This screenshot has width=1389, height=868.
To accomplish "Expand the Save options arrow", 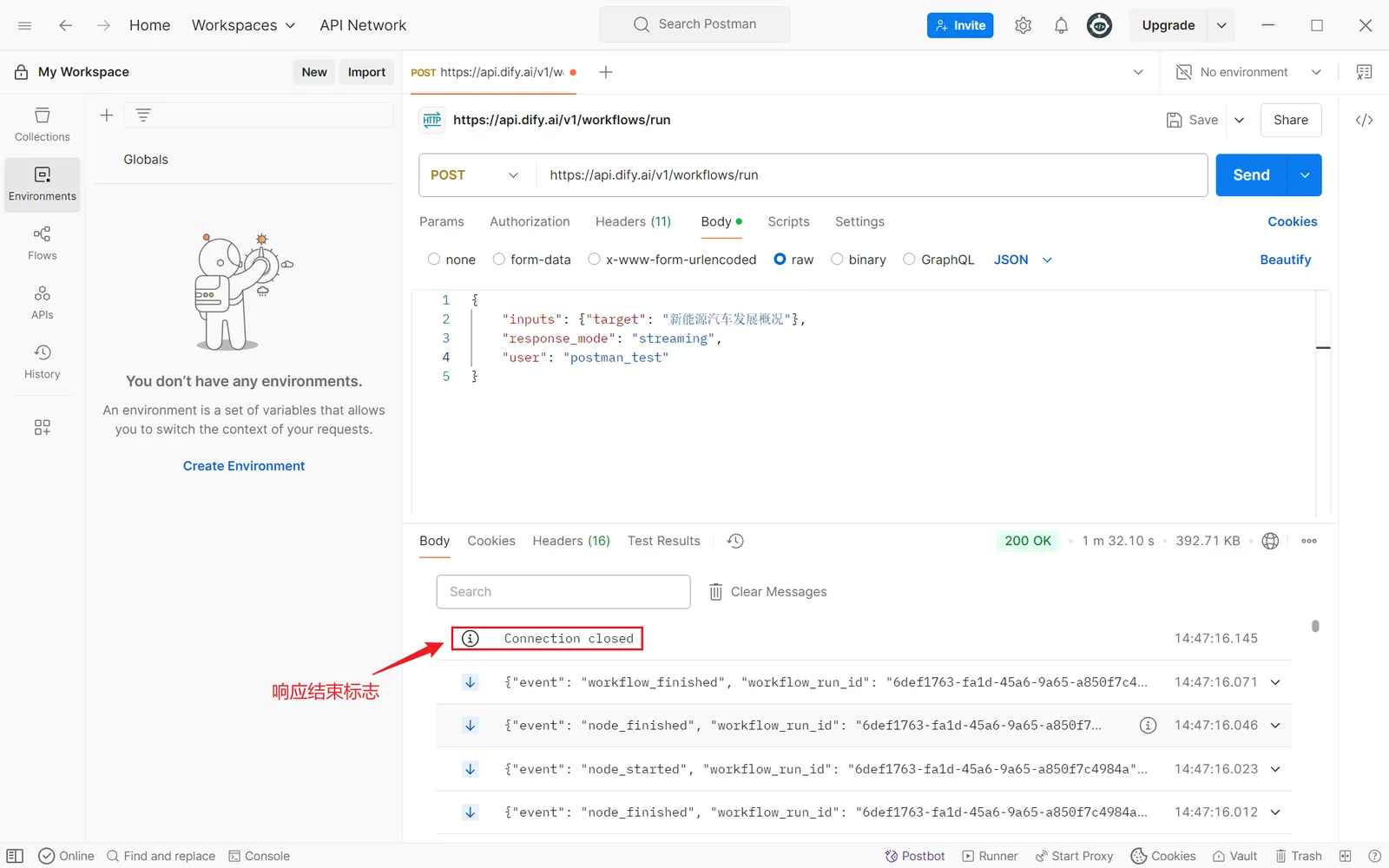I will [1240, 120].
